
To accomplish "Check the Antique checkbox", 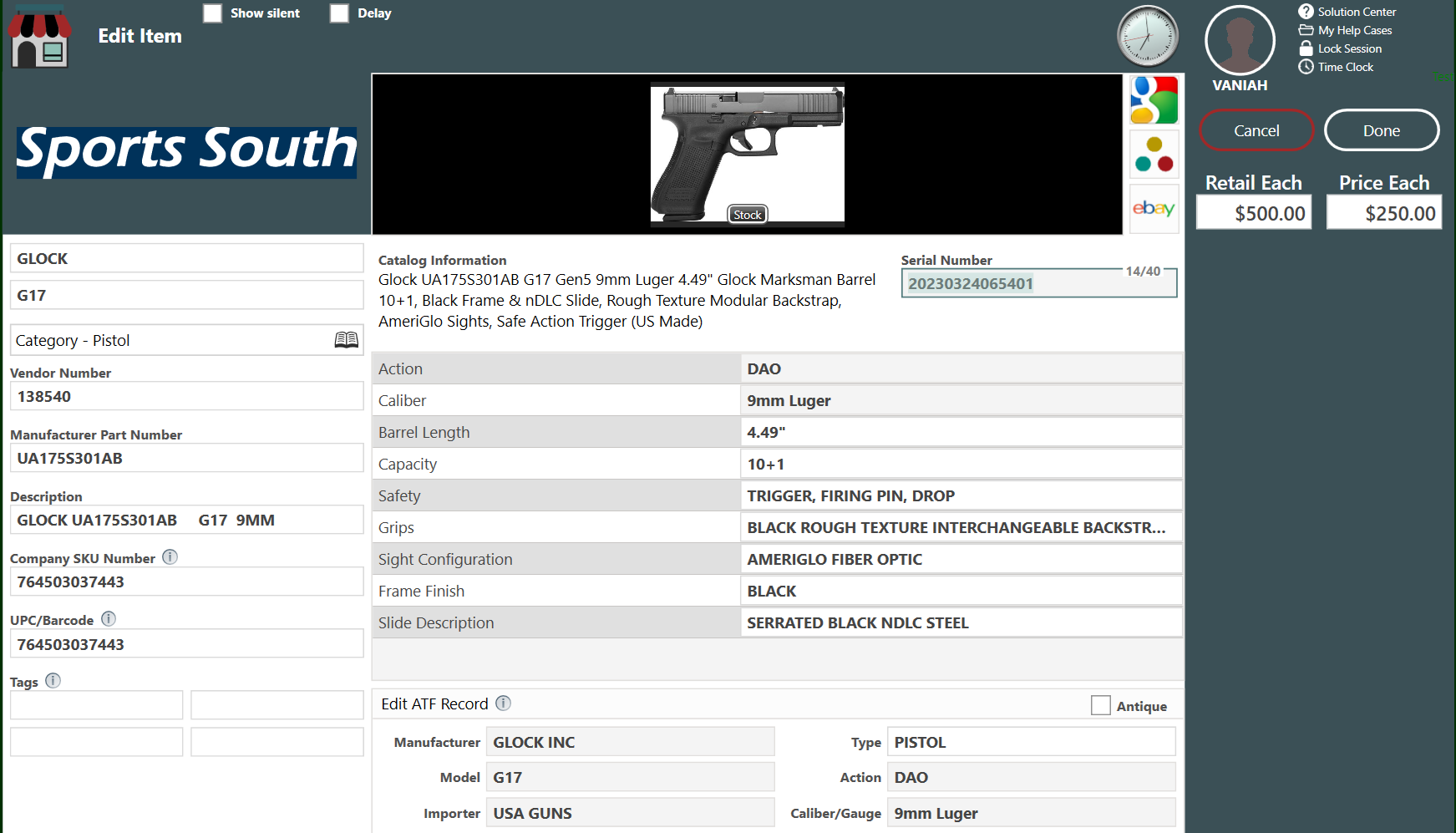I will pyautogui.click(x=1101, y=705).
